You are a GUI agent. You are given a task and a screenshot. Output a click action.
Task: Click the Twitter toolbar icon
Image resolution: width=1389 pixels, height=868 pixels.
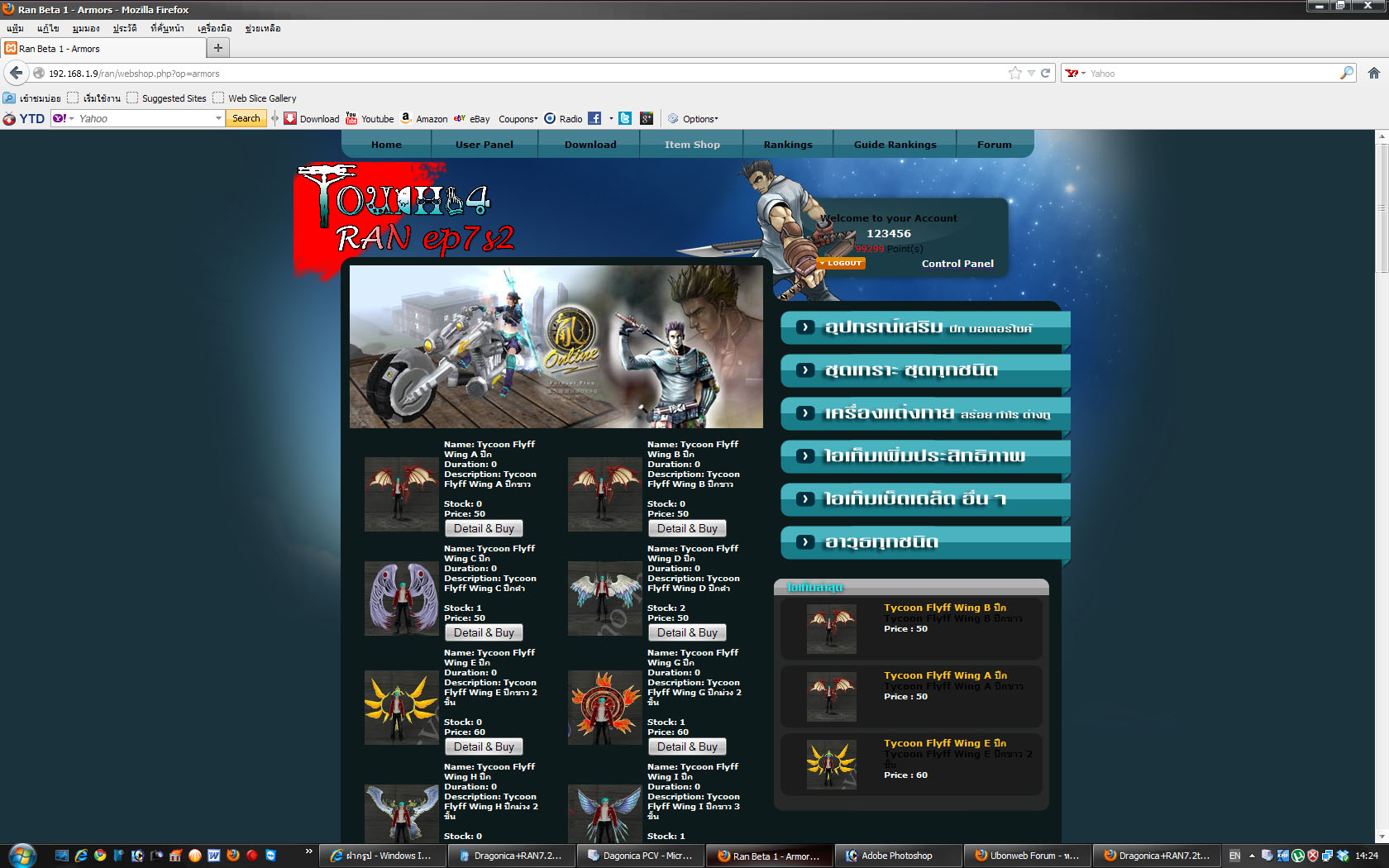click(x=625, y=119)
